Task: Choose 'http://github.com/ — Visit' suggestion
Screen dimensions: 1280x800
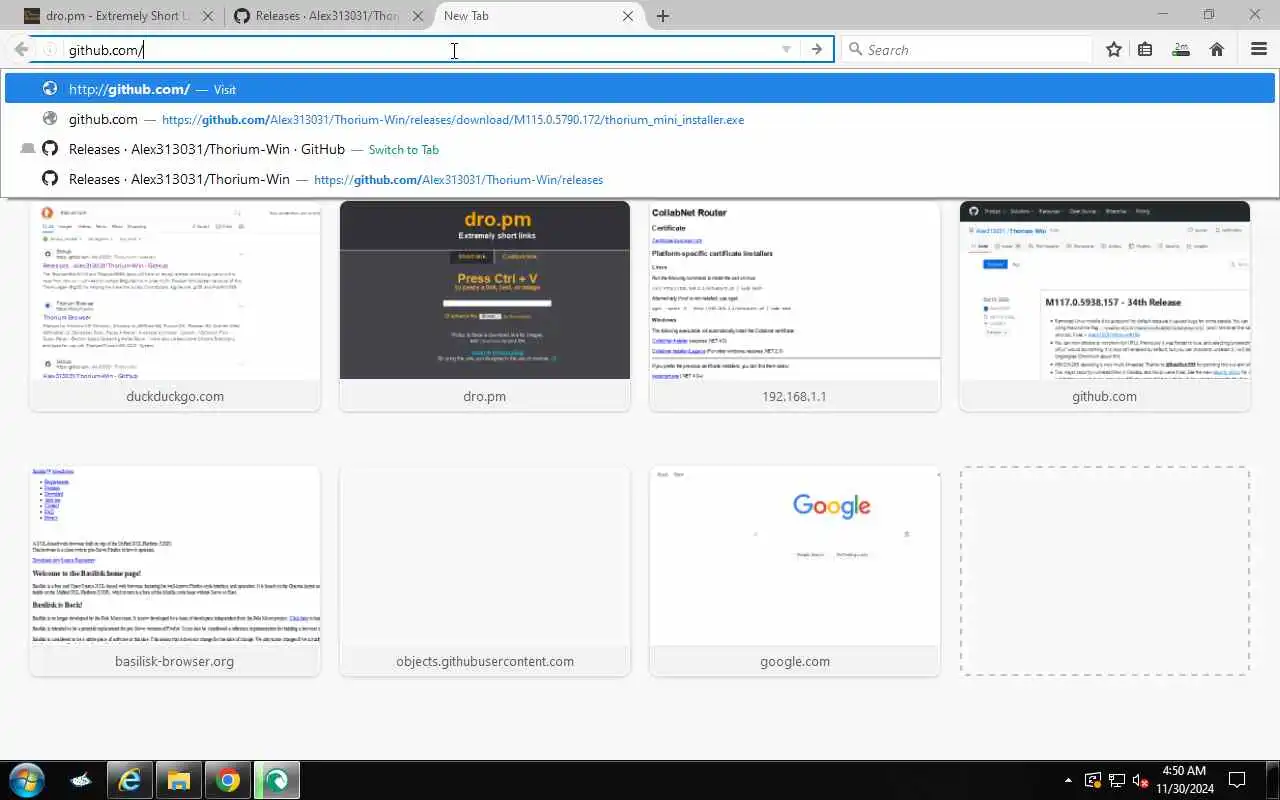Action: point(640,89)
